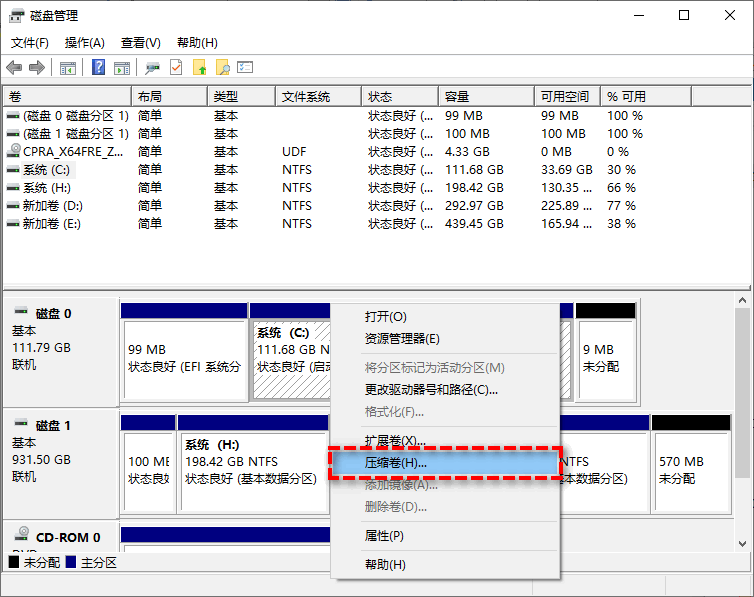Click the forward arrow toolbar icon
Image resolution: width=754 pixels, height=597 pixels.
point(37,68)
